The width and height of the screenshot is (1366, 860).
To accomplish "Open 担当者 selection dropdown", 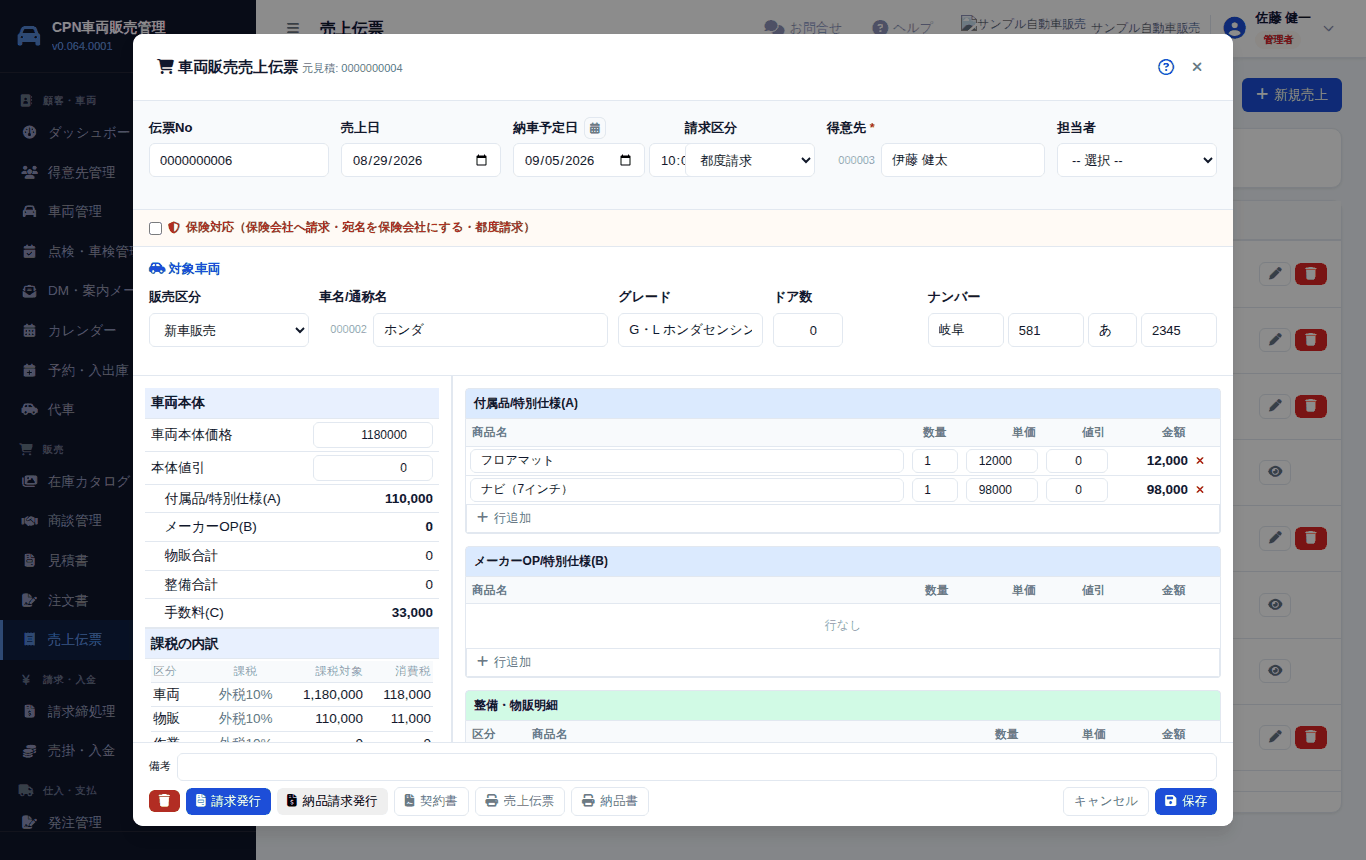I will (x=1137, y=160).
